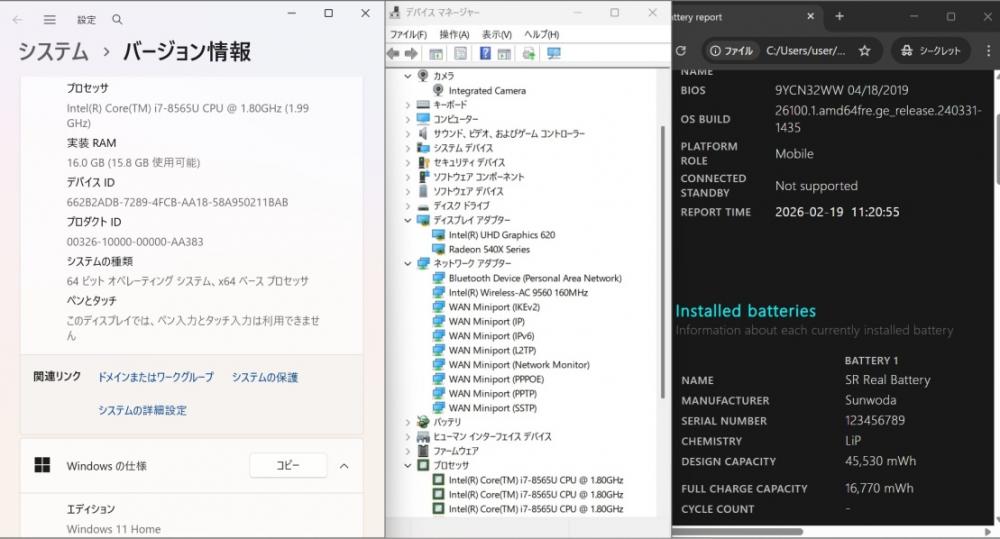Screen dimensions: 1000x539
Task: Expand the キーボード tree node
Action: click(408, 105)
